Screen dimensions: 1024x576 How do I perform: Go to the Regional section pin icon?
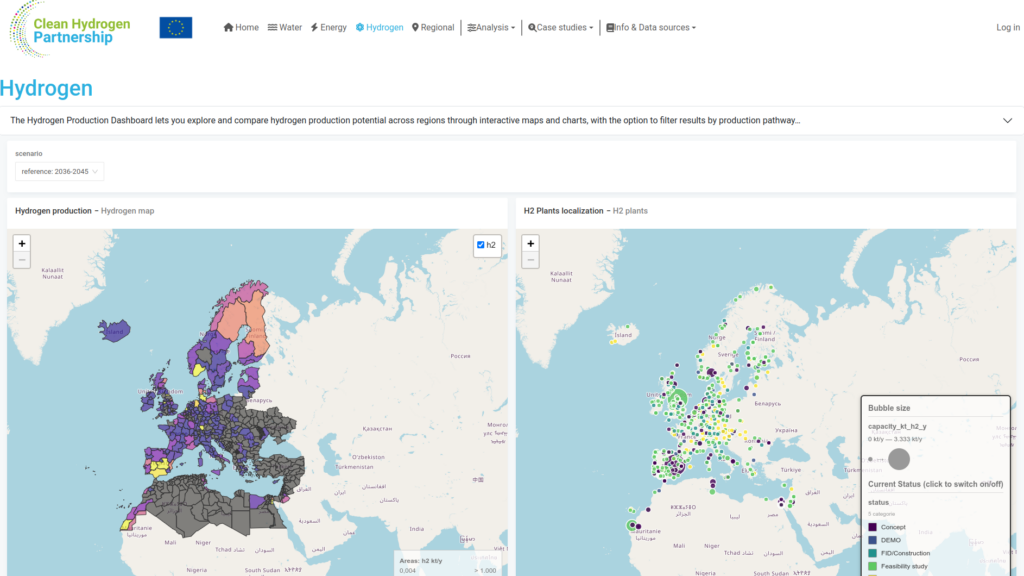coord(415,27)
